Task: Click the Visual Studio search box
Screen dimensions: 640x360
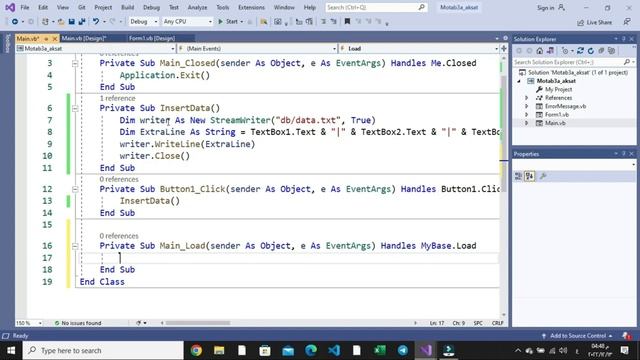Action: tap(376, 7)
